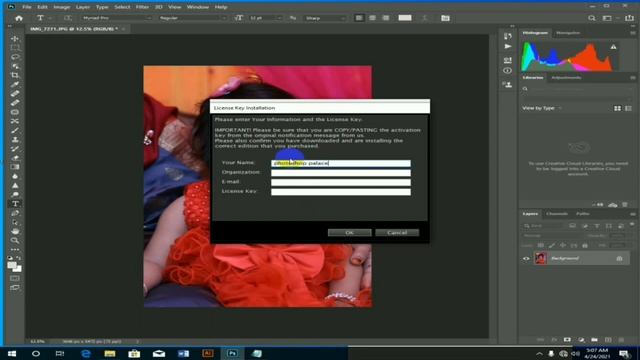Click the text color swatch in options bar
Image resolution: width=640 pixels, height=360 pixels.
coord(404,18)
